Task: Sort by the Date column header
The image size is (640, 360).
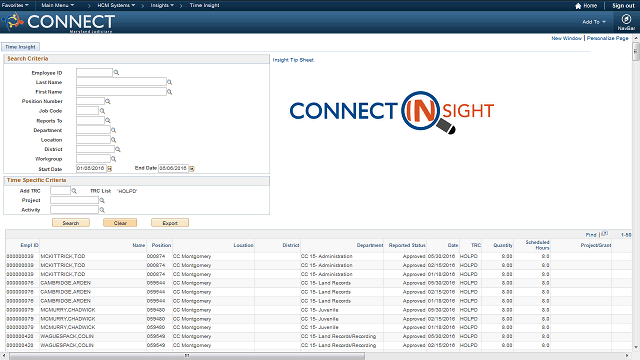Action: tap(453, 245)
